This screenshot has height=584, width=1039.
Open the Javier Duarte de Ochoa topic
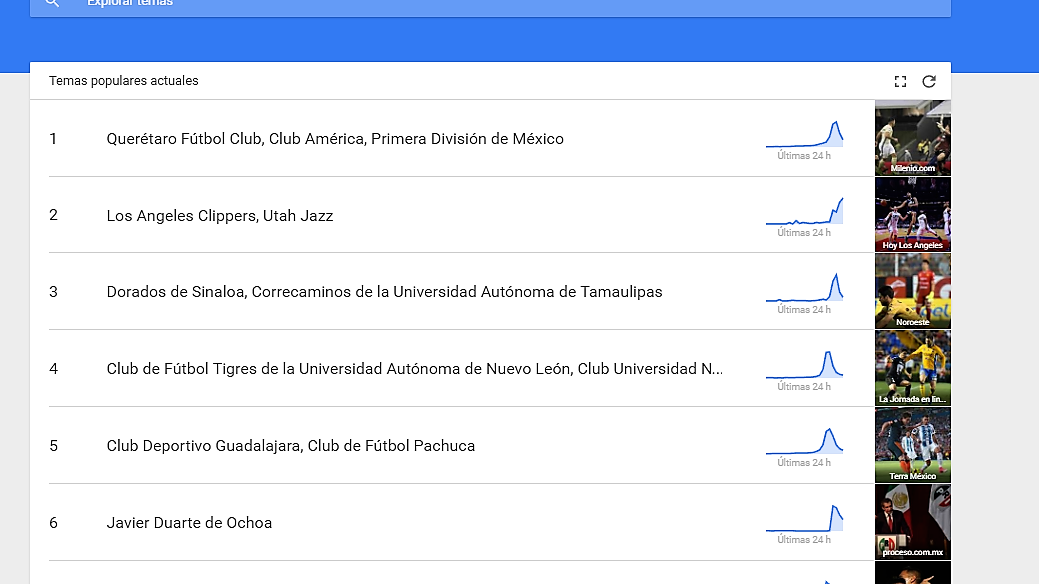pyautogui.click(x=190, y=522)
